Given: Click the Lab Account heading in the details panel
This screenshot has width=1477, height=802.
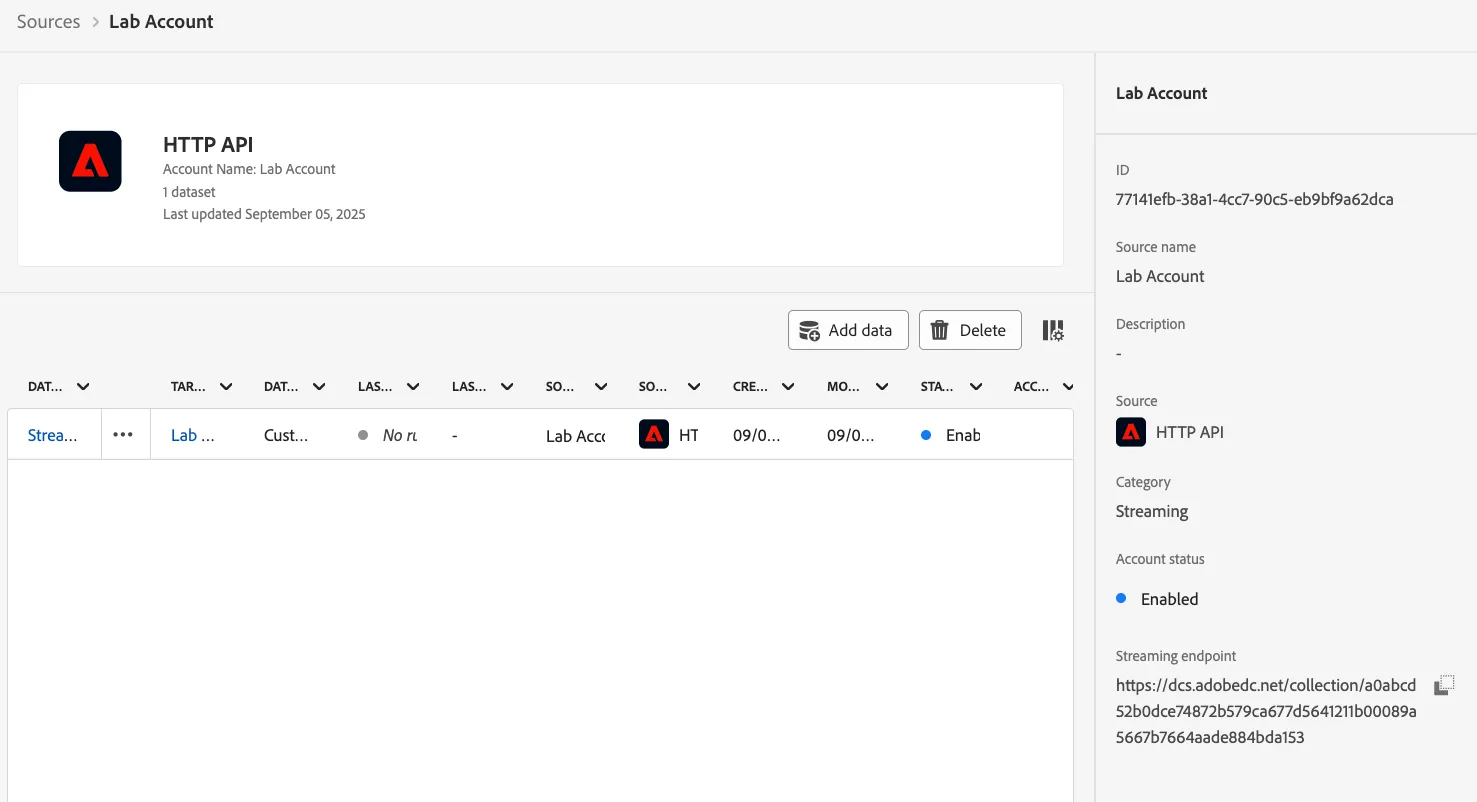Looking at the screenshot, I should 1161,93.
